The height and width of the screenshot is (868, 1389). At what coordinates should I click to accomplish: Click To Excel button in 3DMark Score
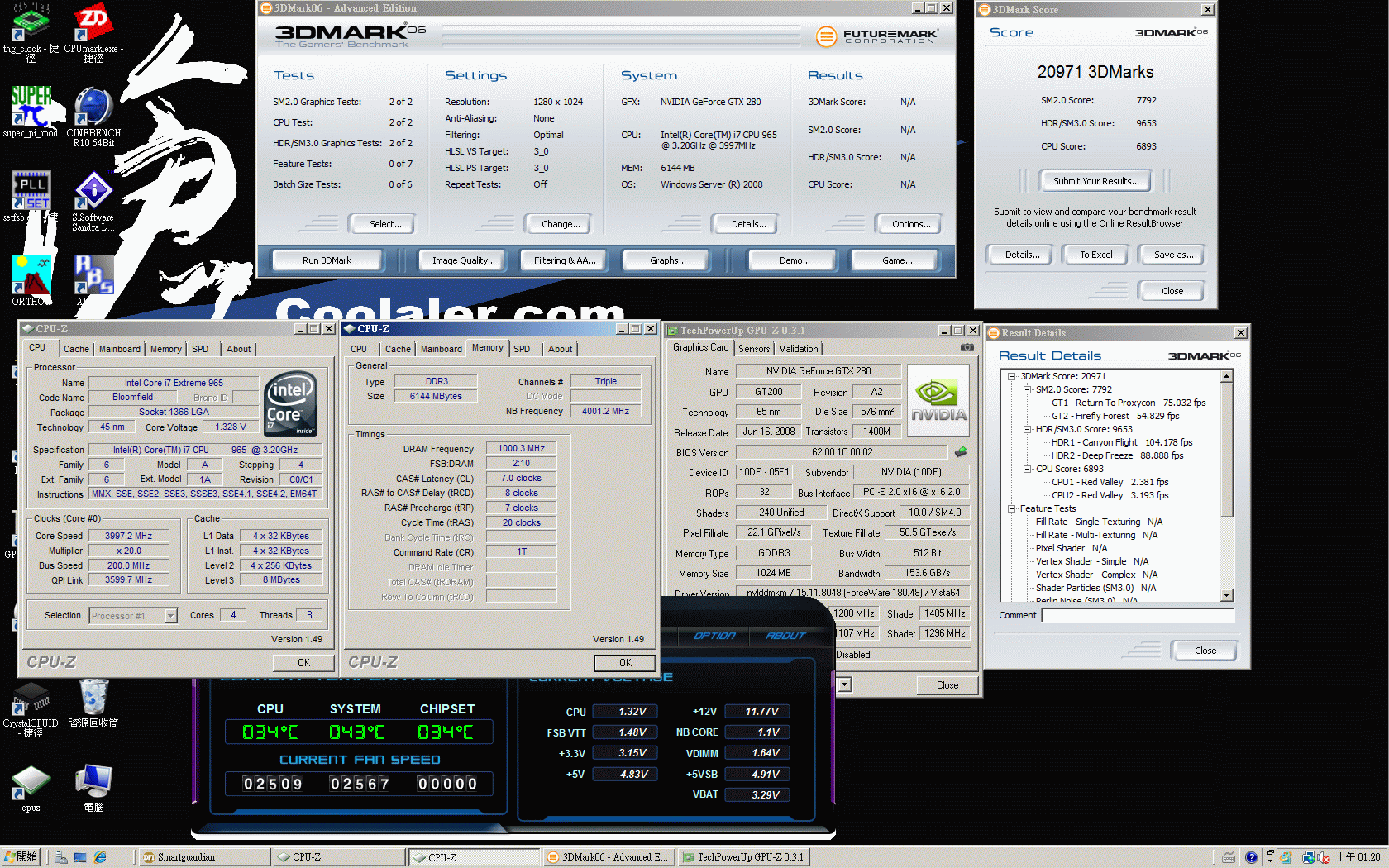pyautogui.click(x=1096, y=255)
